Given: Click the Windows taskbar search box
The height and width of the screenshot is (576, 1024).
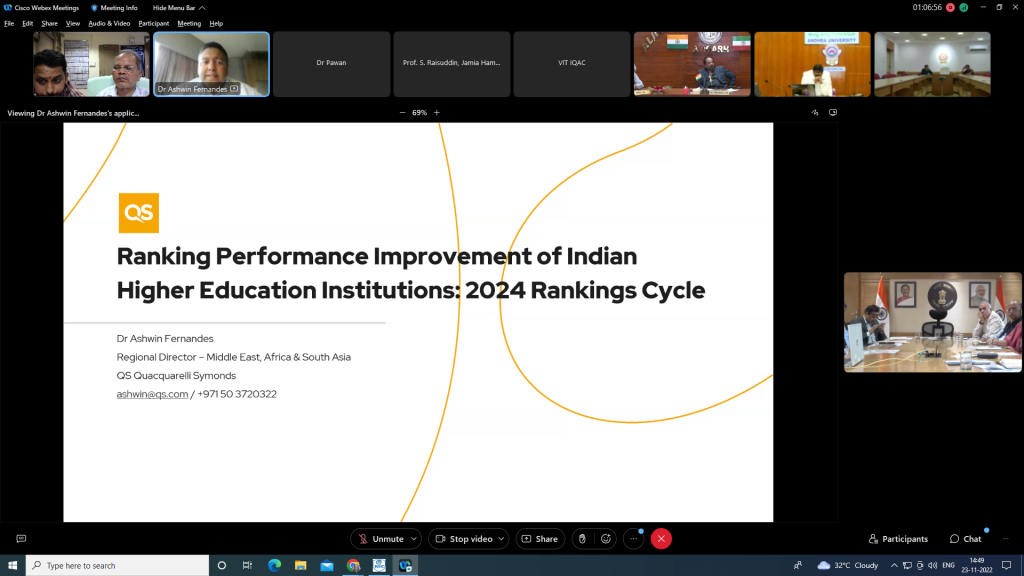Looking at the screenshot, I should (118, 566).
